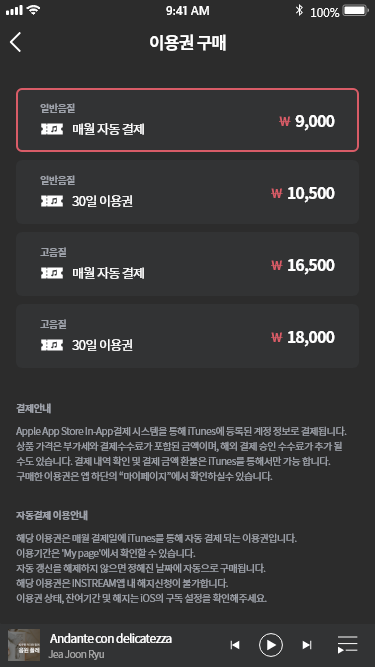Viewport: 375px width, 667px height.
Task: Select 일반음질 매월 자동 결제 ₩9,000 plan
Action: click(x=188, y=120)
